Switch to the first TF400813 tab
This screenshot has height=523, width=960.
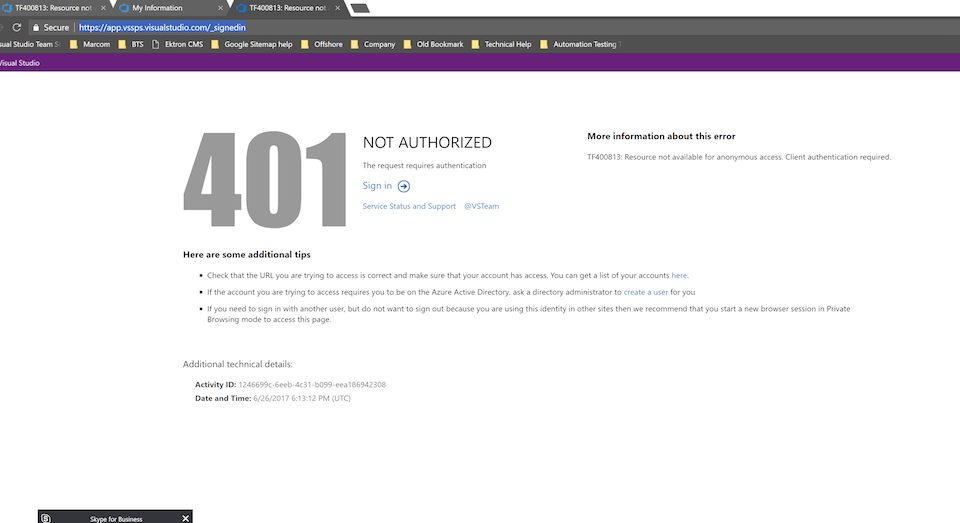[54, 8]
